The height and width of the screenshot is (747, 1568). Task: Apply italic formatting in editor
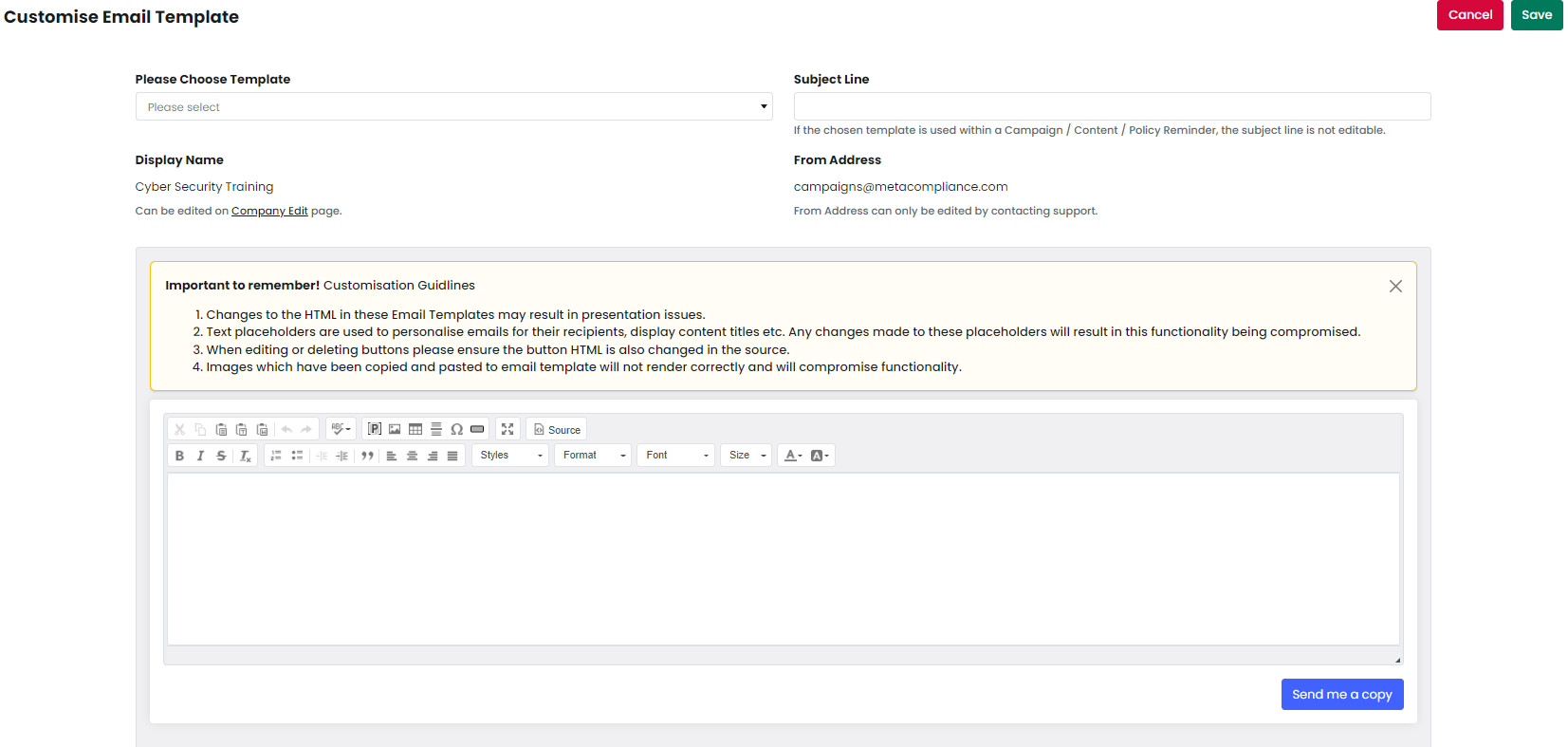pos(200,456)
